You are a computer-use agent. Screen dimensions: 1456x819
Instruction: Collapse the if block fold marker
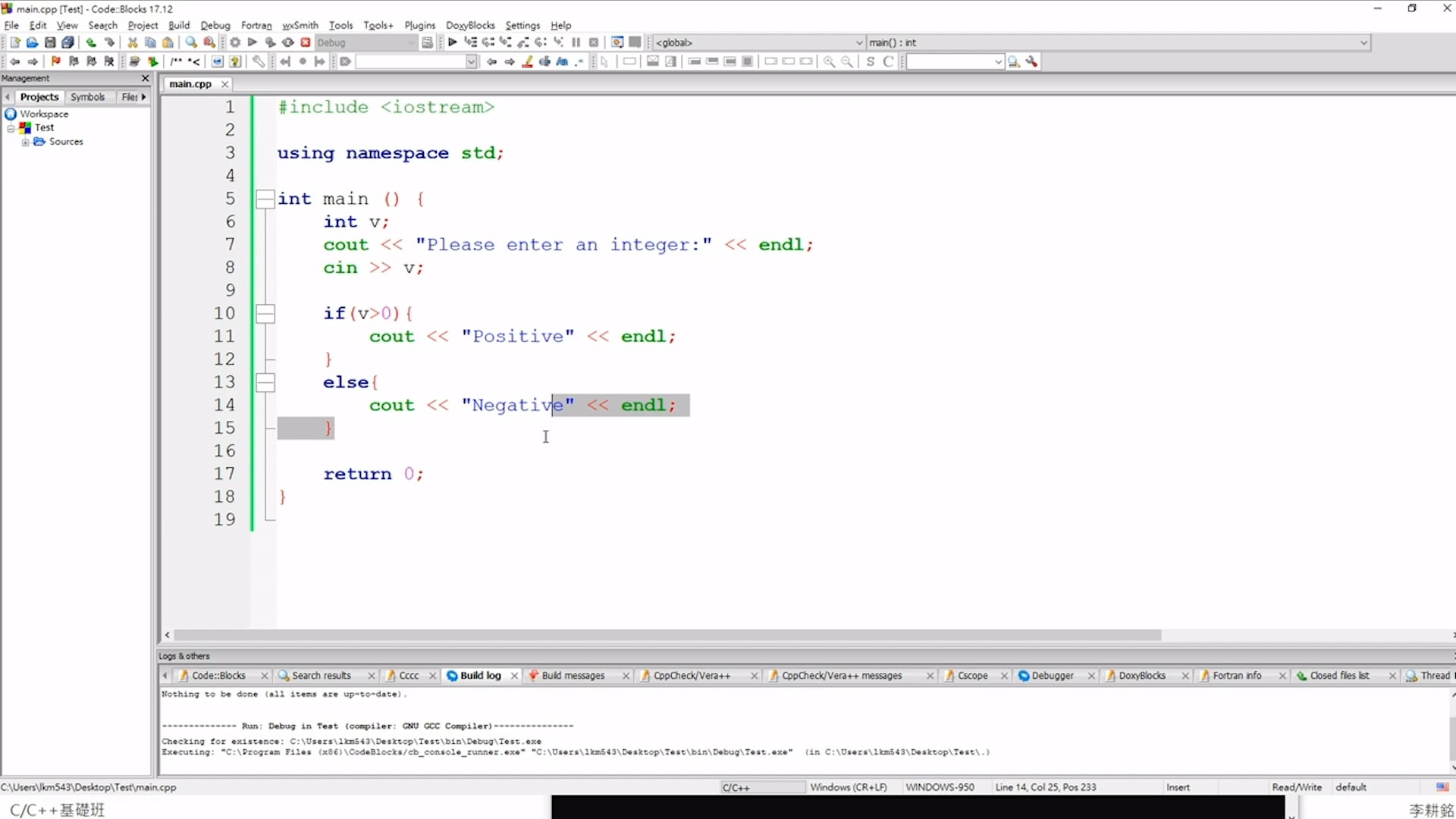click(265, 313)
